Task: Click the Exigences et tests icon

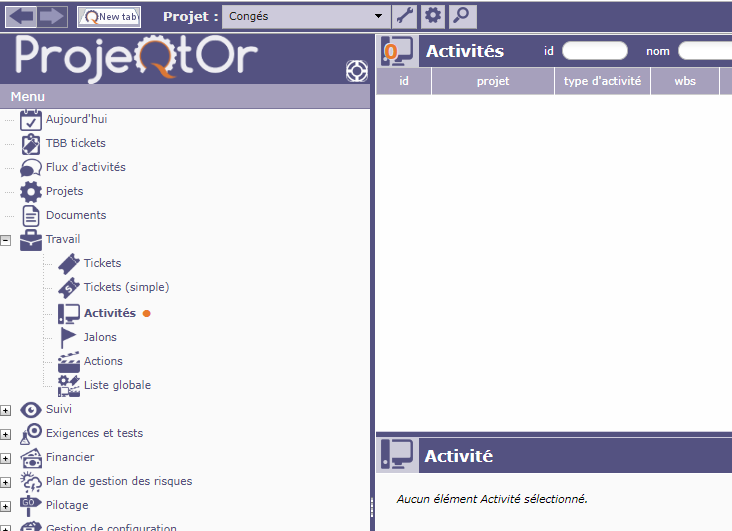Action: pos(31,434)
